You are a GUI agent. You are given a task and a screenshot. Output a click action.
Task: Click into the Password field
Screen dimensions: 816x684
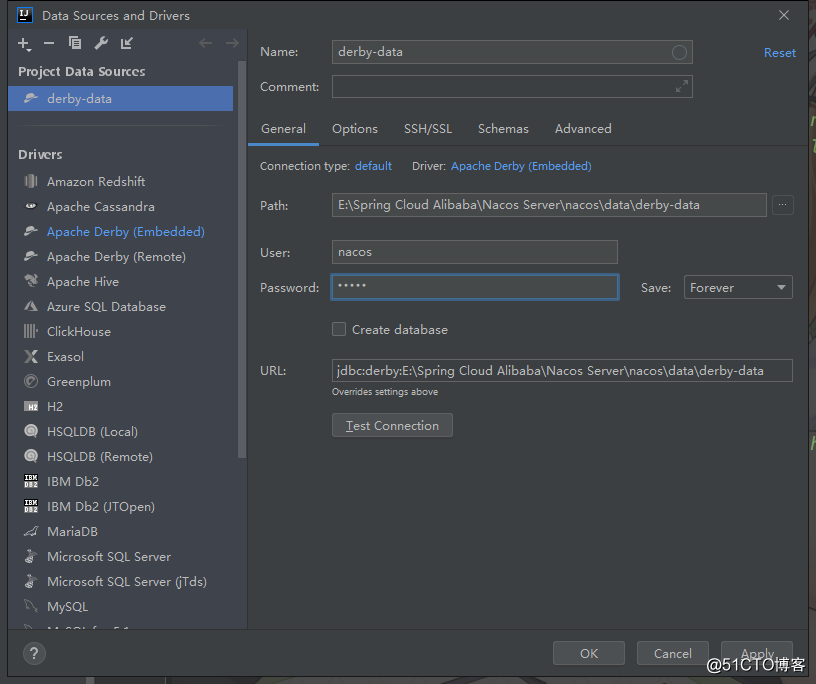pos(475,287)
